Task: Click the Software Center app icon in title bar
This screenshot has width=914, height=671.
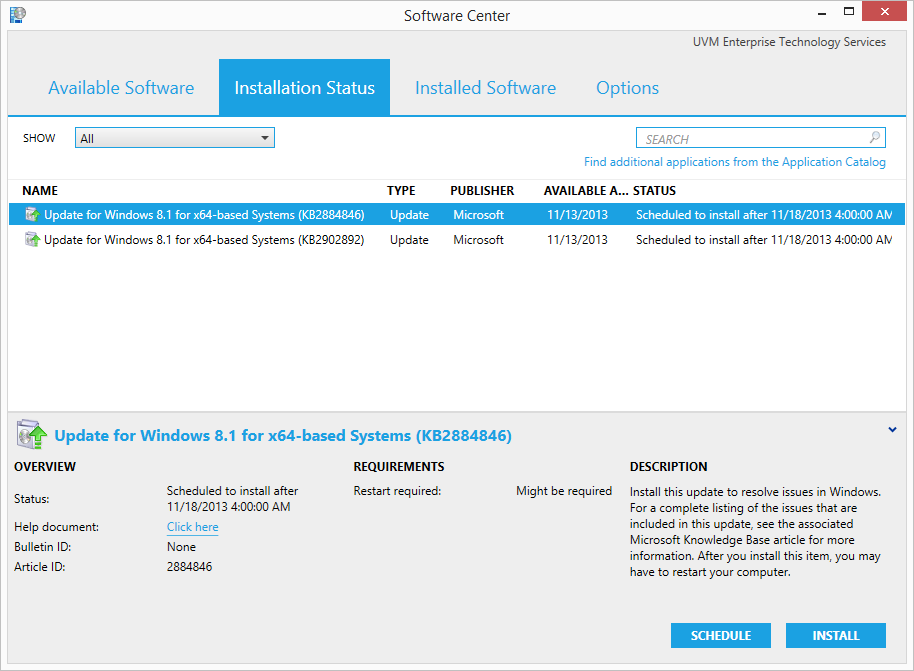Action: [x=17, y=15]
